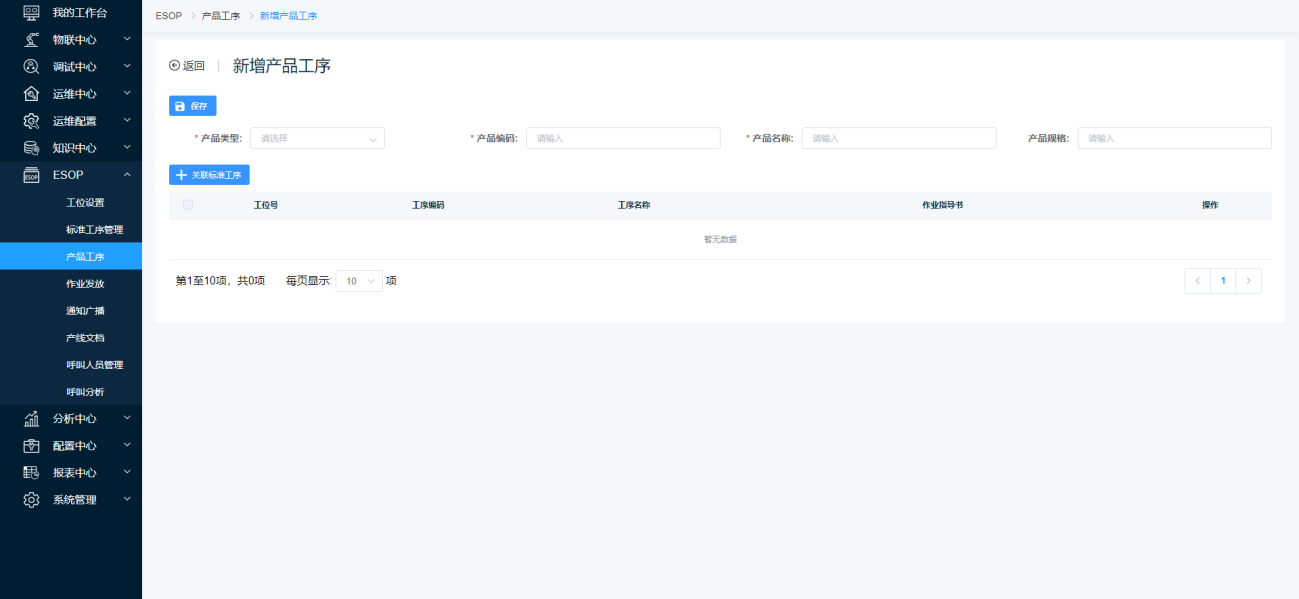Click the 知识中心 book icon

point(31,148)
